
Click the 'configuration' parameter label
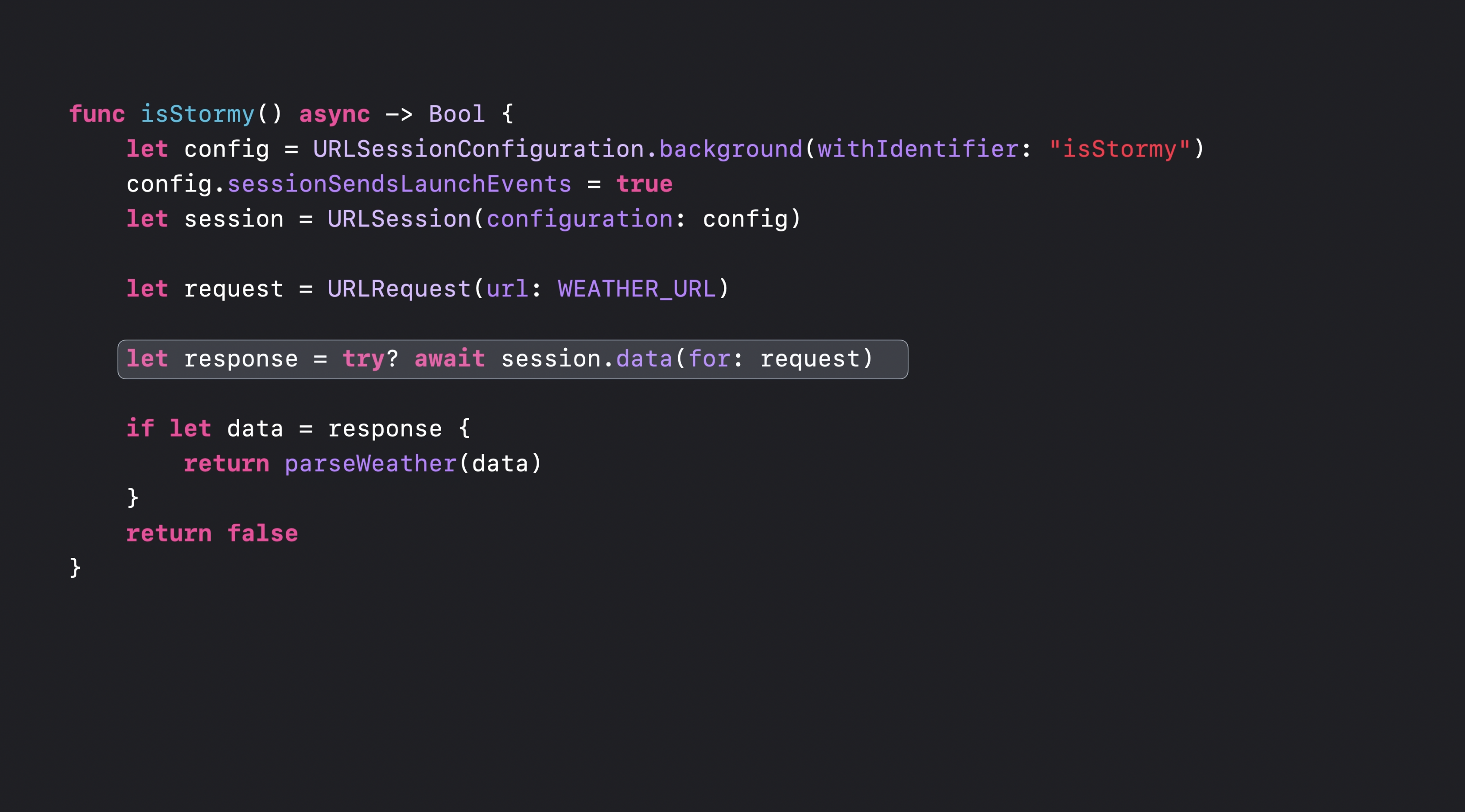click(580, 220)
